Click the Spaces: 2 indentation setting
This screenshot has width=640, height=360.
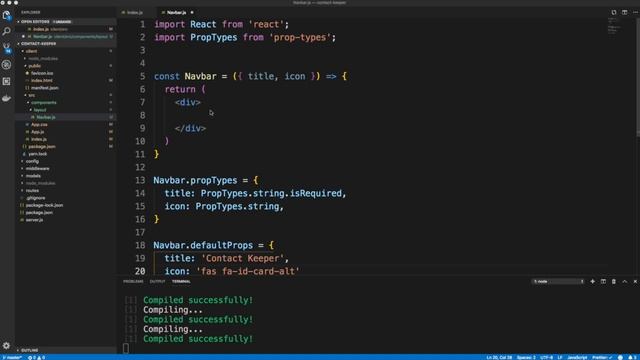526,358
